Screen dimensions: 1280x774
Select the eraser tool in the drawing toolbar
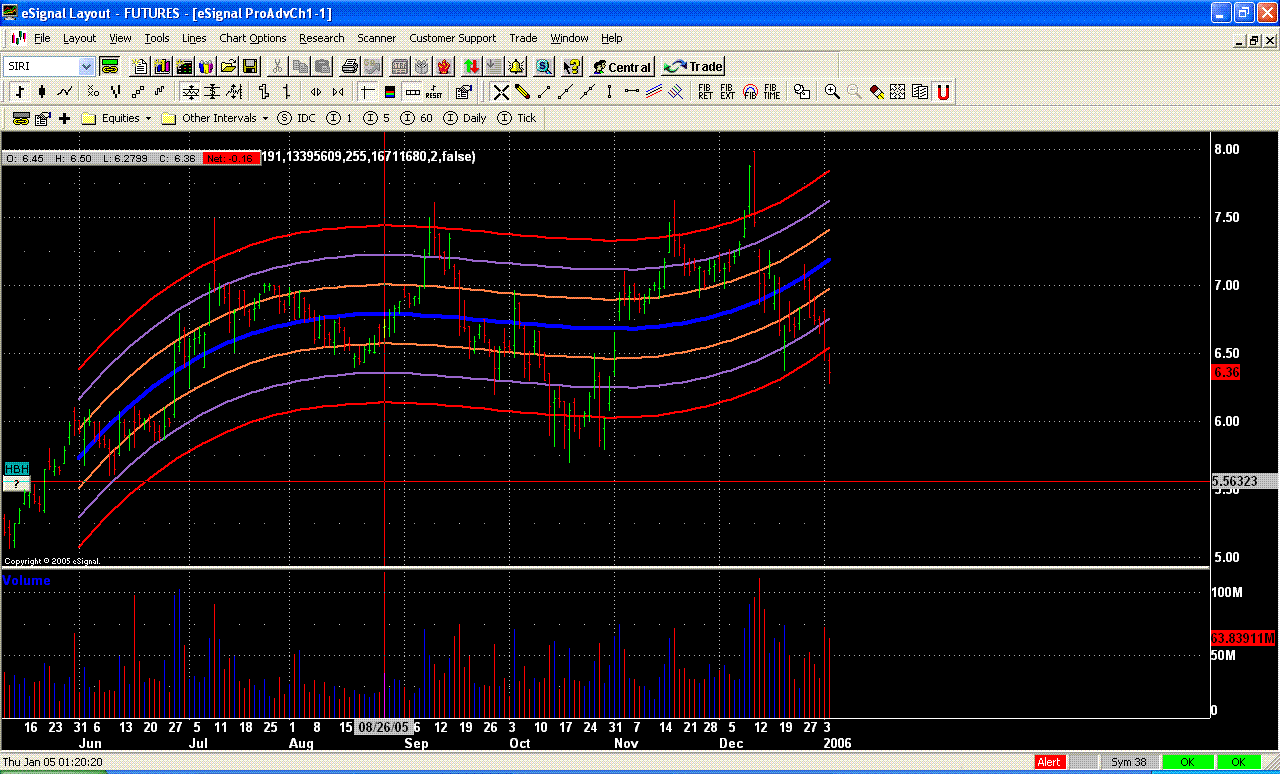tap(876, 92)
